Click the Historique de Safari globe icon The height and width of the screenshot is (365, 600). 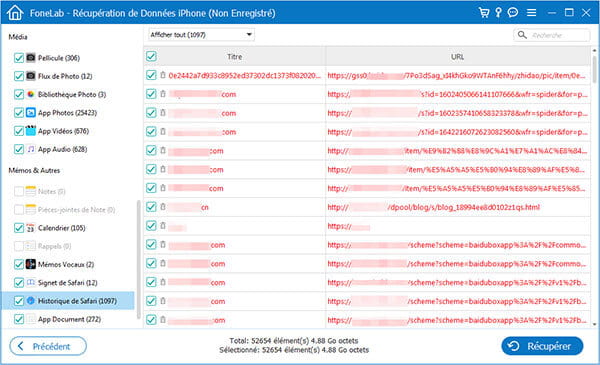(x=31, y=301)
